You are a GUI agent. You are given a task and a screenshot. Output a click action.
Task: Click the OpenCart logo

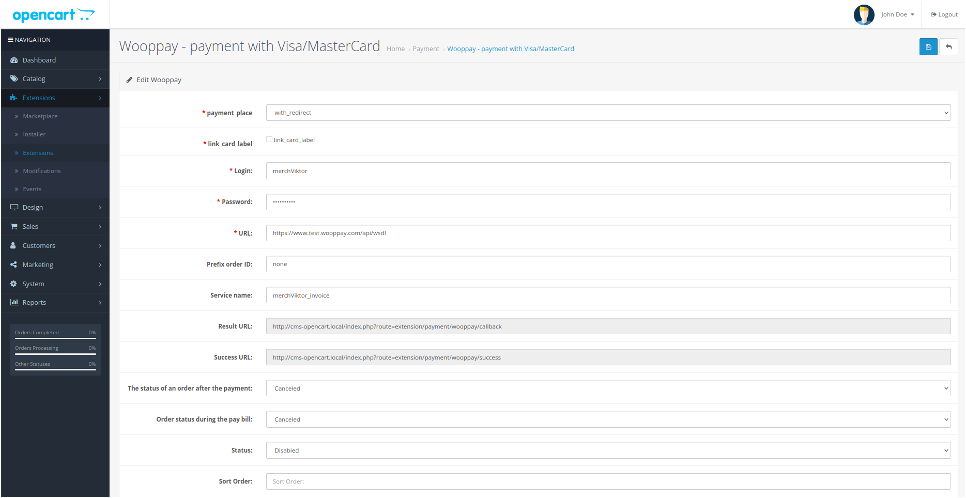54,14
